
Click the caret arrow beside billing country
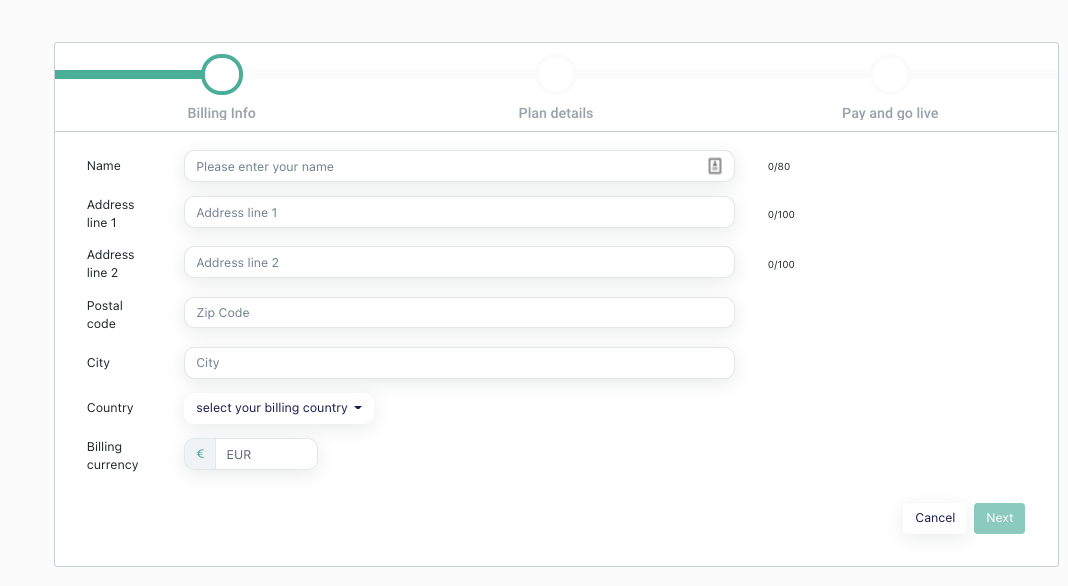click(x=358, y=408)
